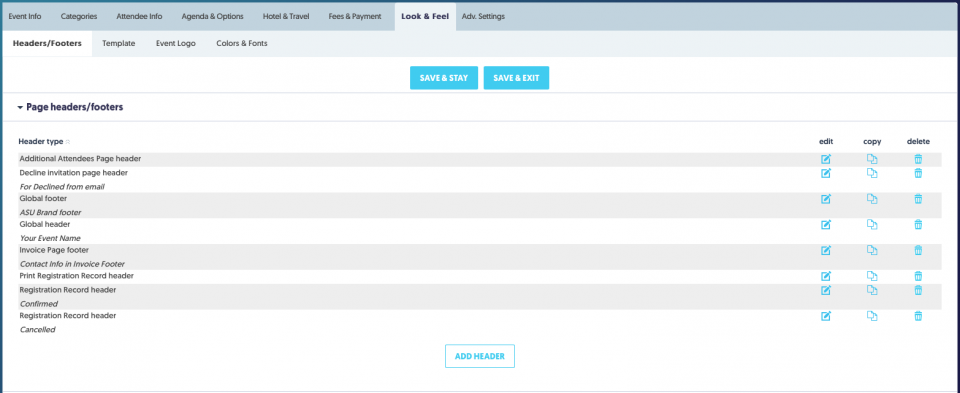Click the Save & Stay button
The image size is (960, 393).
click(444, 78)
